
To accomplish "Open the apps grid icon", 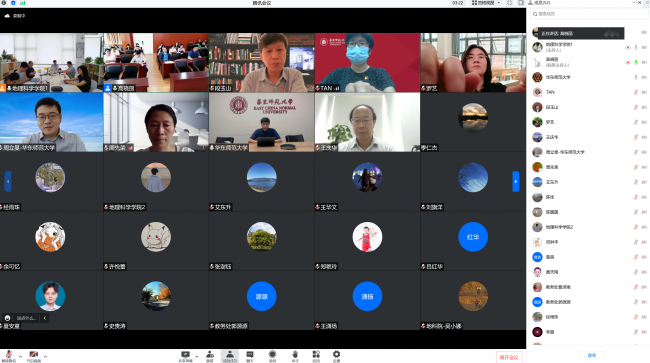I will (316, 356).
